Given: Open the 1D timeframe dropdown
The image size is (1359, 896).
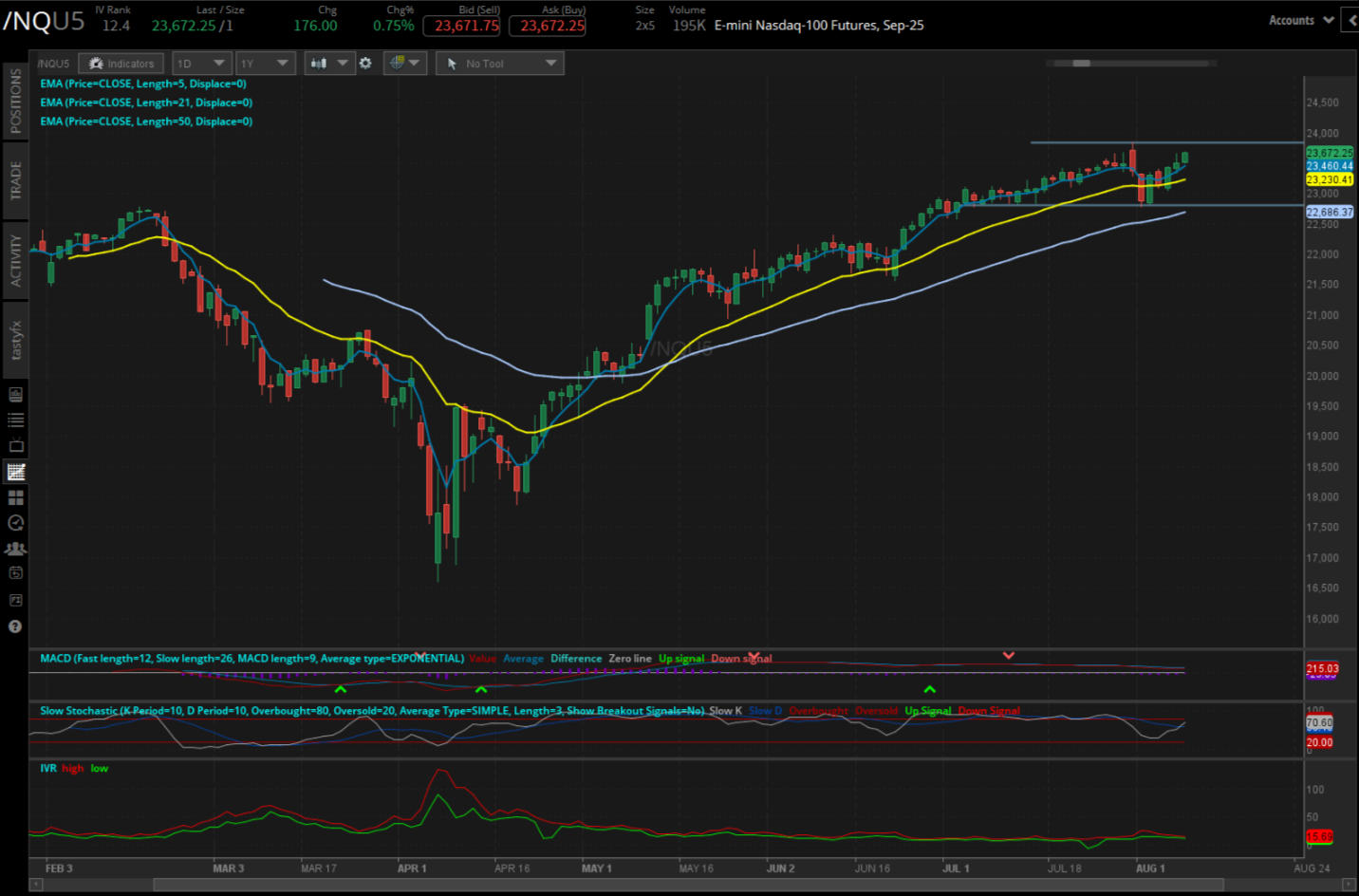Looking at the screenshot, I should coord(201,63).
